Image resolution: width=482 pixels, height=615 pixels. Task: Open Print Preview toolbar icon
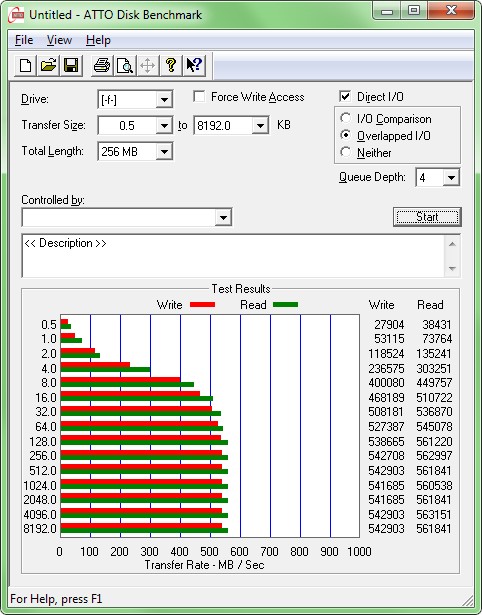[125, 65]
